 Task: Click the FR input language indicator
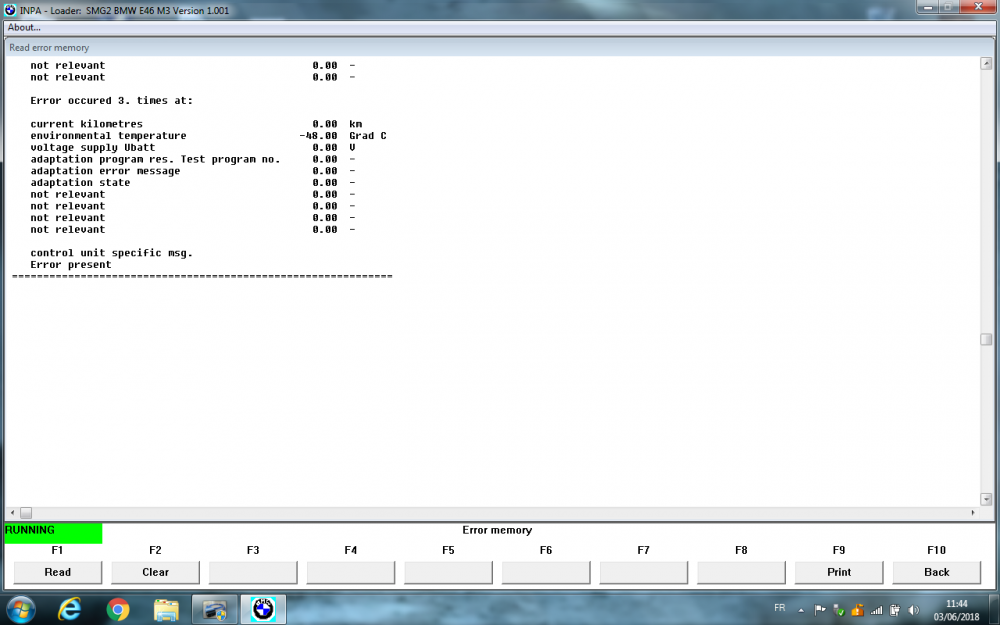click(x=779, y=608)
